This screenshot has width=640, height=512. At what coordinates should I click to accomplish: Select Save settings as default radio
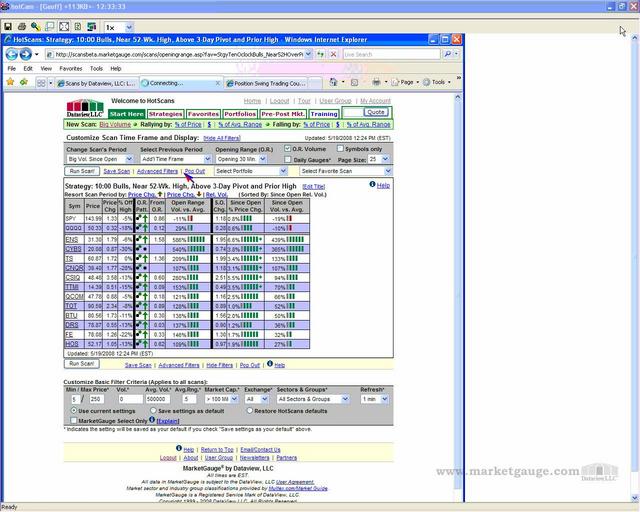click(153, 410)
